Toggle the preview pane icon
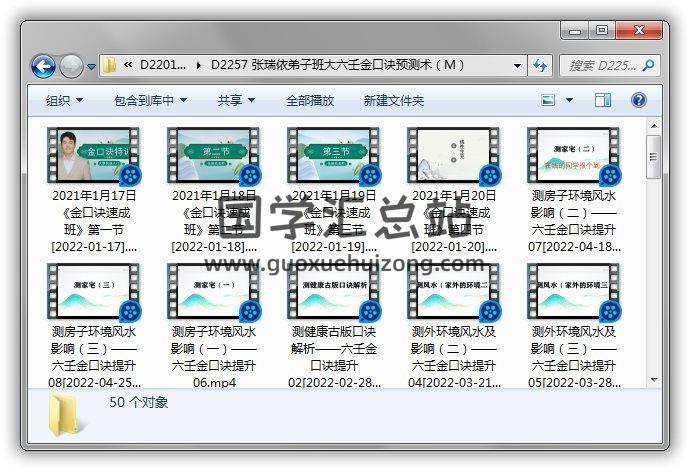The height and width of the screenshot is (471, 690). 602,100
